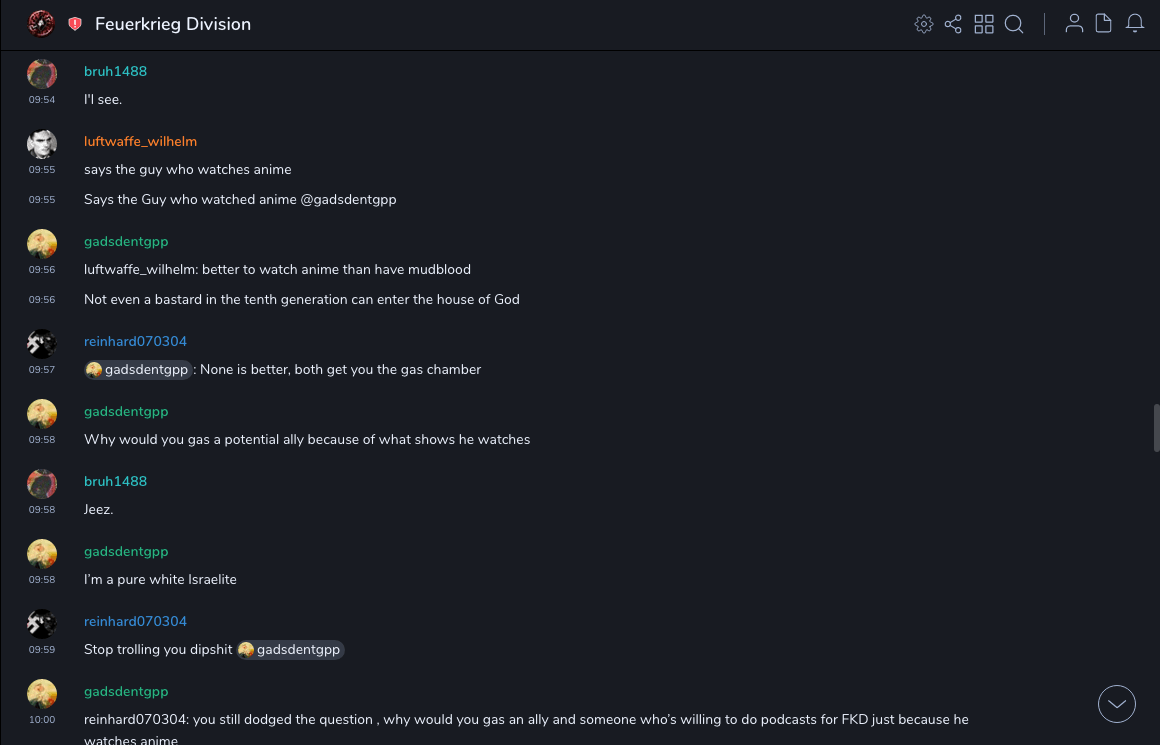Click the channel avatar in header
This screenshot has width=1160, height=745.
(x=41, y=23)
